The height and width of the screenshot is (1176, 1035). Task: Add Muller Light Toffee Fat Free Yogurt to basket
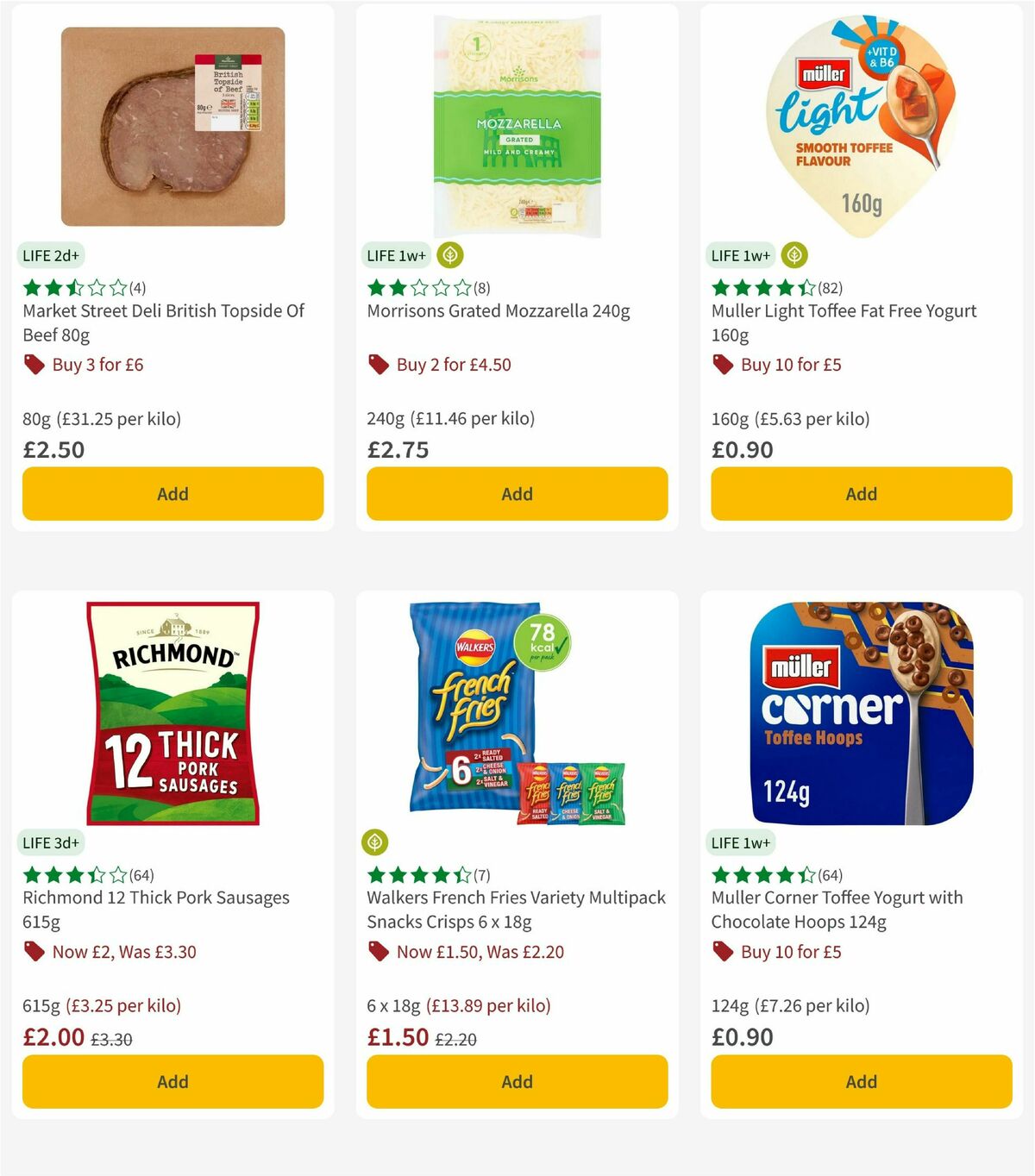[x=860, y=493]
